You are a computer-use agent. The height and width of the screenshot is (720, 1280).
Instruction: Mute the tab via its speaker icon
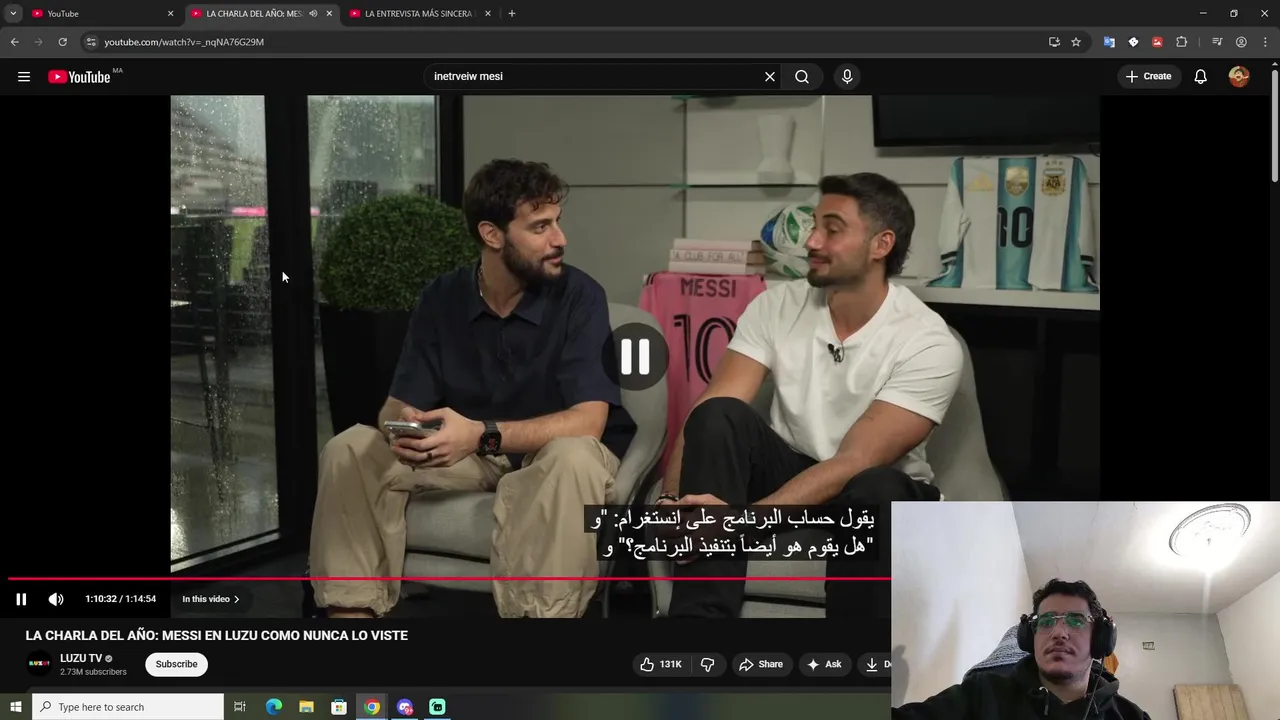[x=313, y=14]
